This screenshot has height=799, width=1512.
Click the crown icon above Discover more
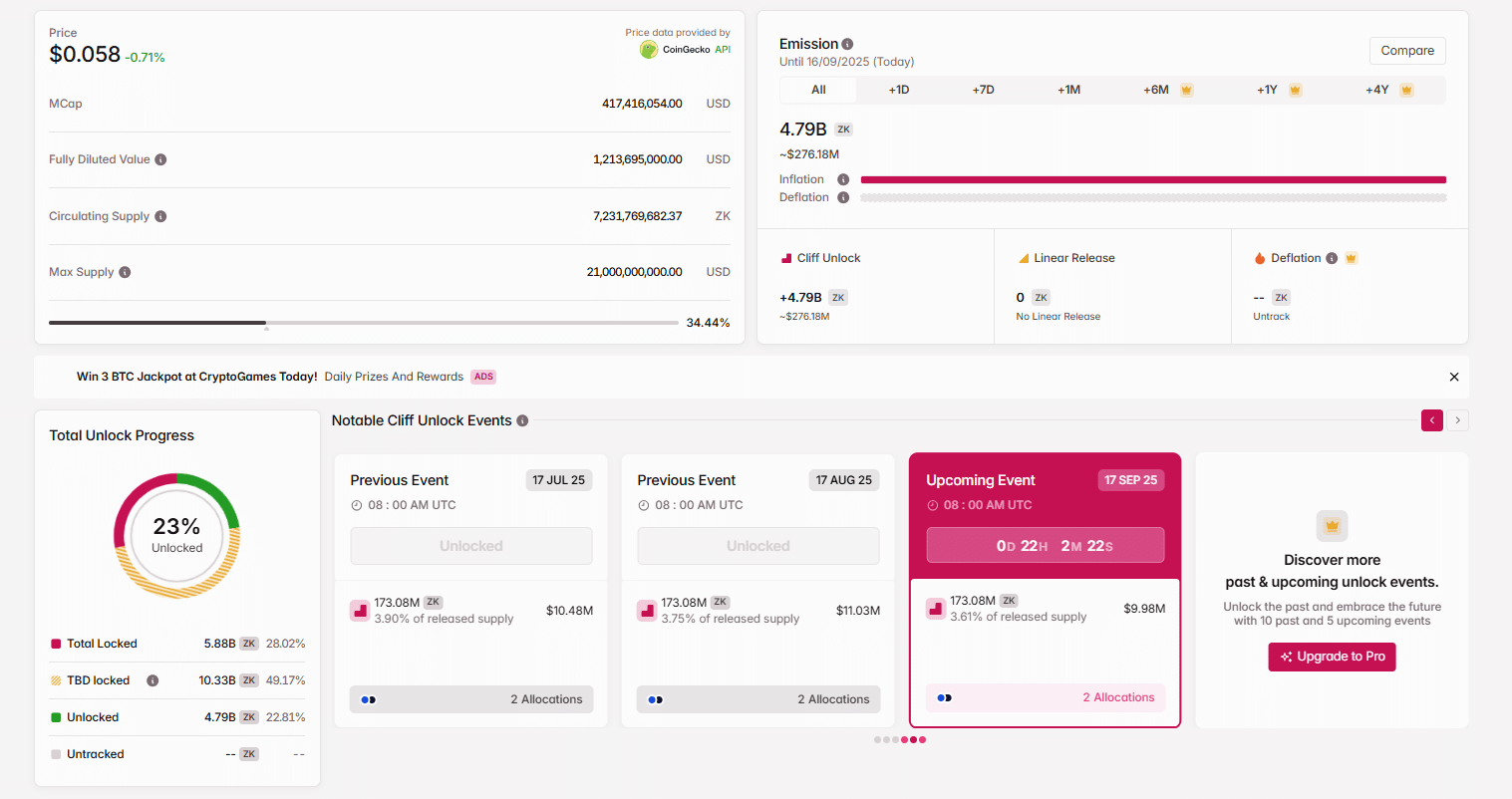click(x=1332, y=525)
